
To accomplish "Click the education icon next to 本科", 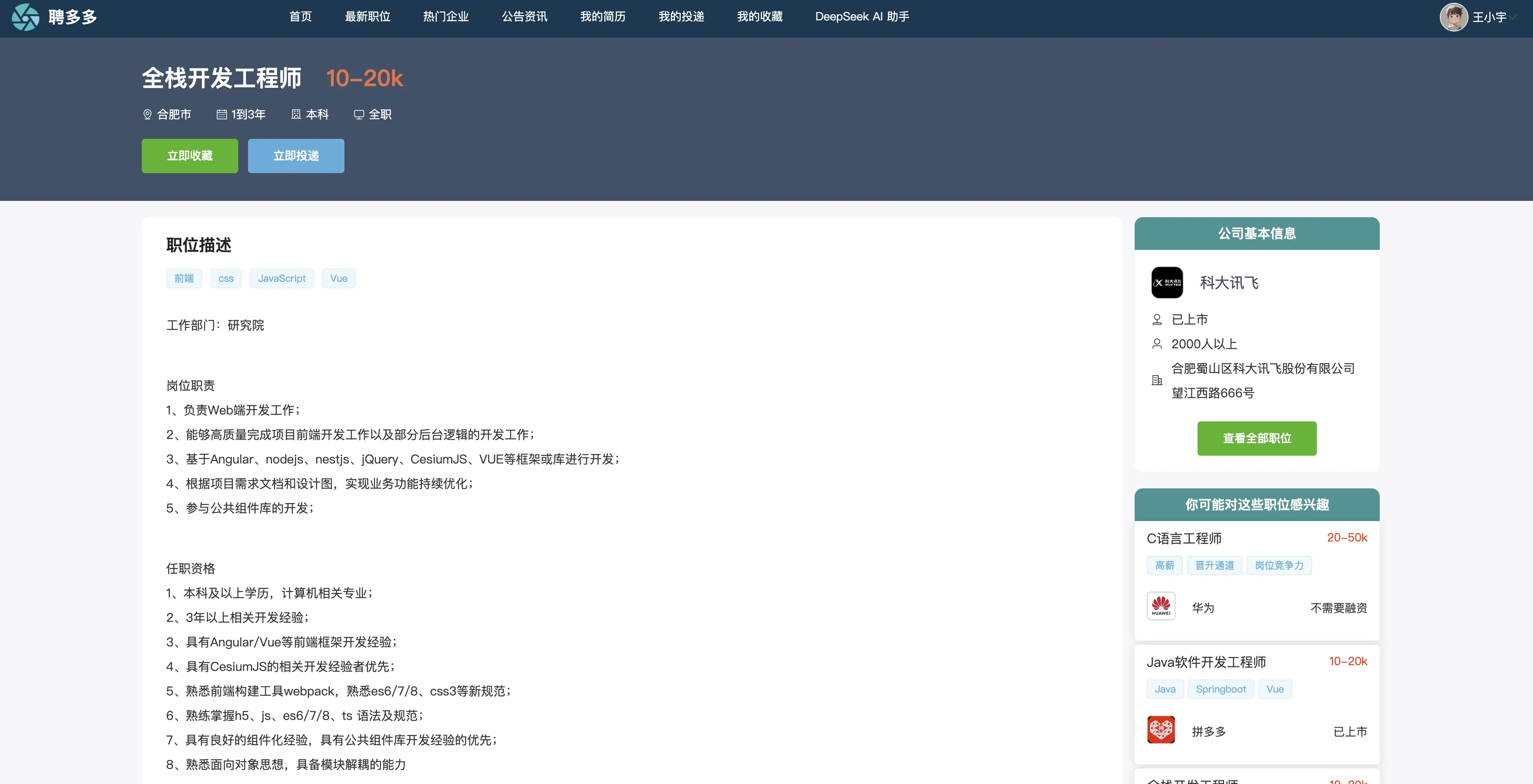I will (x=296, y=114).
